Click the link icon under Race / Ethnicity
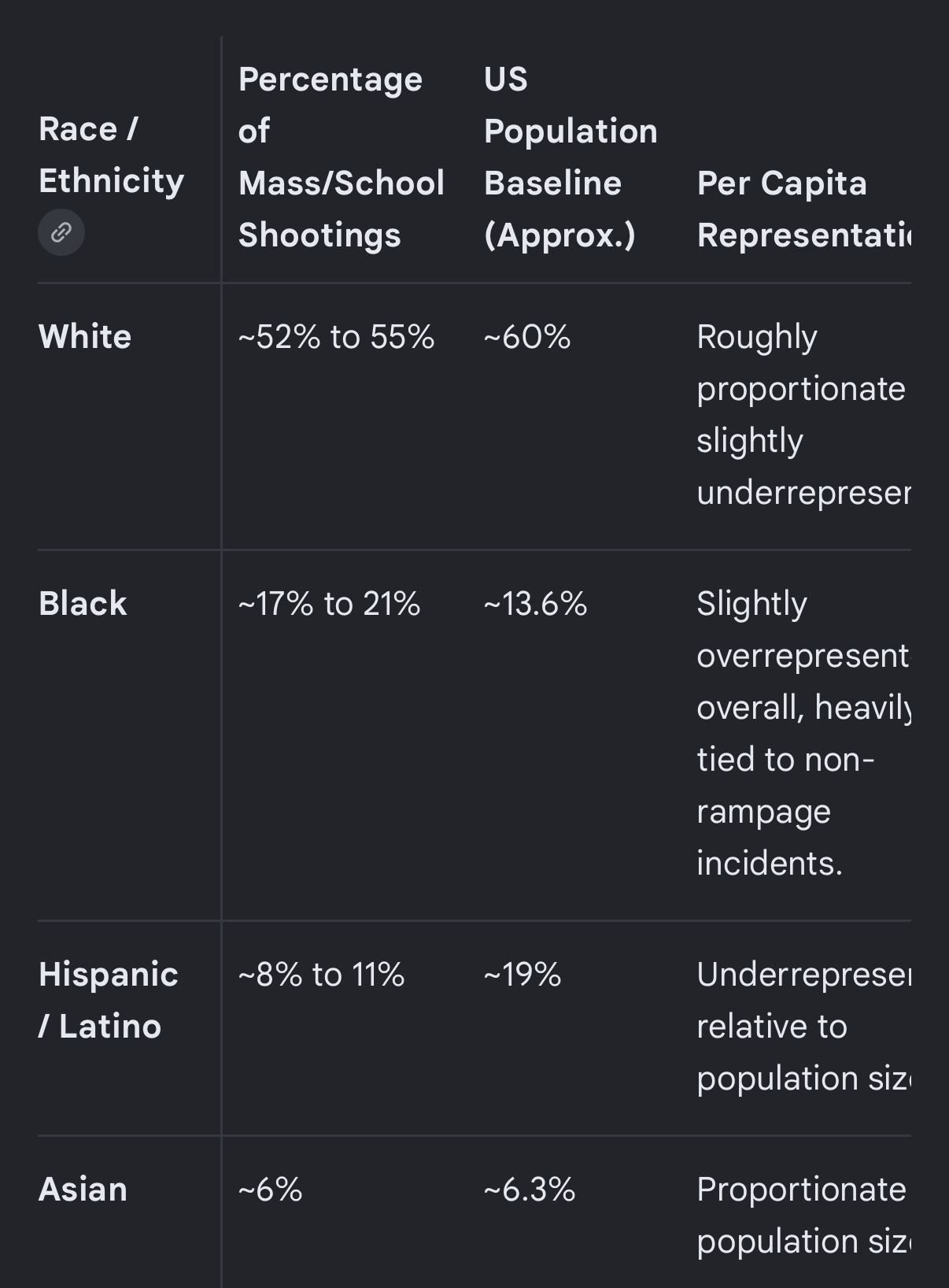The width and height of the screenshot is (949, 1288). click(61, 232)
